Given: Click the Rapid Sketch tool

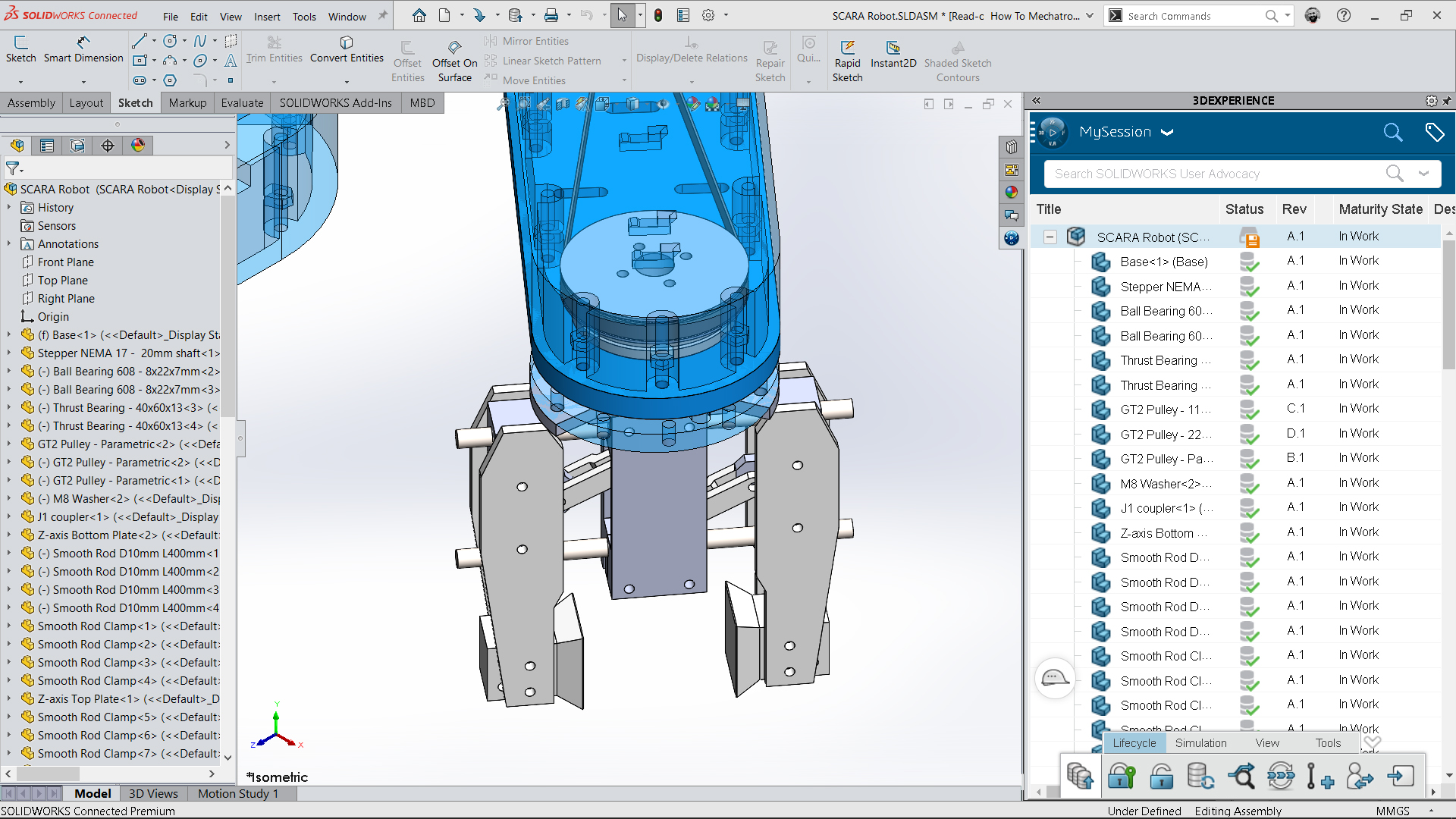Looking at the screenshot, I should [x=847, y=61].
